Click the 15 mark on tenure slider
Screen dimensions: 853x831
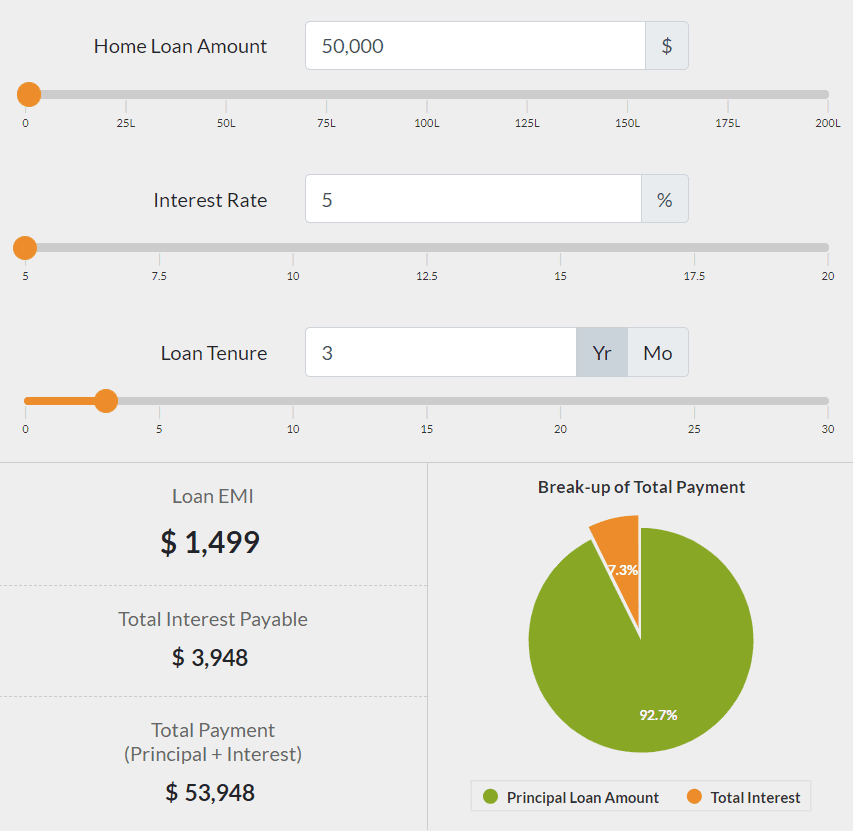click(x=426, y=428)
